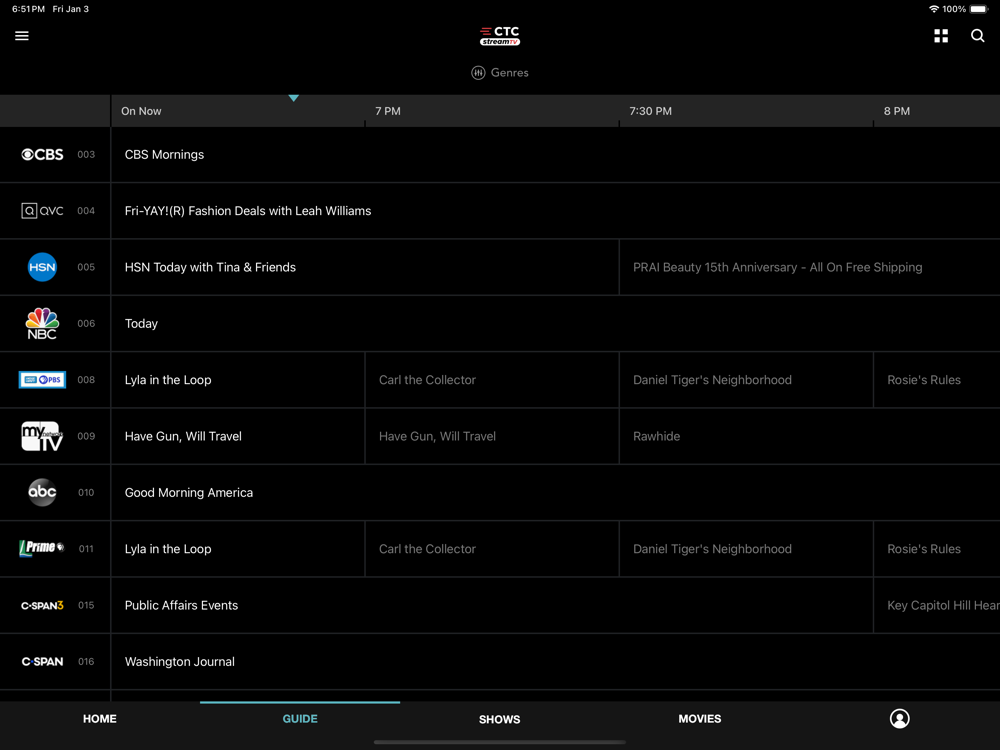
Task: Open HSN Today with Tina & Friends
Action: point(365,267)
